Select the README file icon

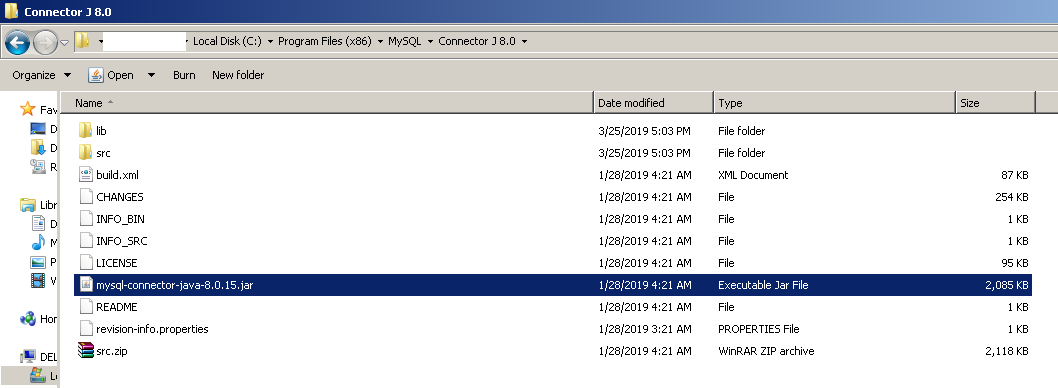click(x=85, y=307)
